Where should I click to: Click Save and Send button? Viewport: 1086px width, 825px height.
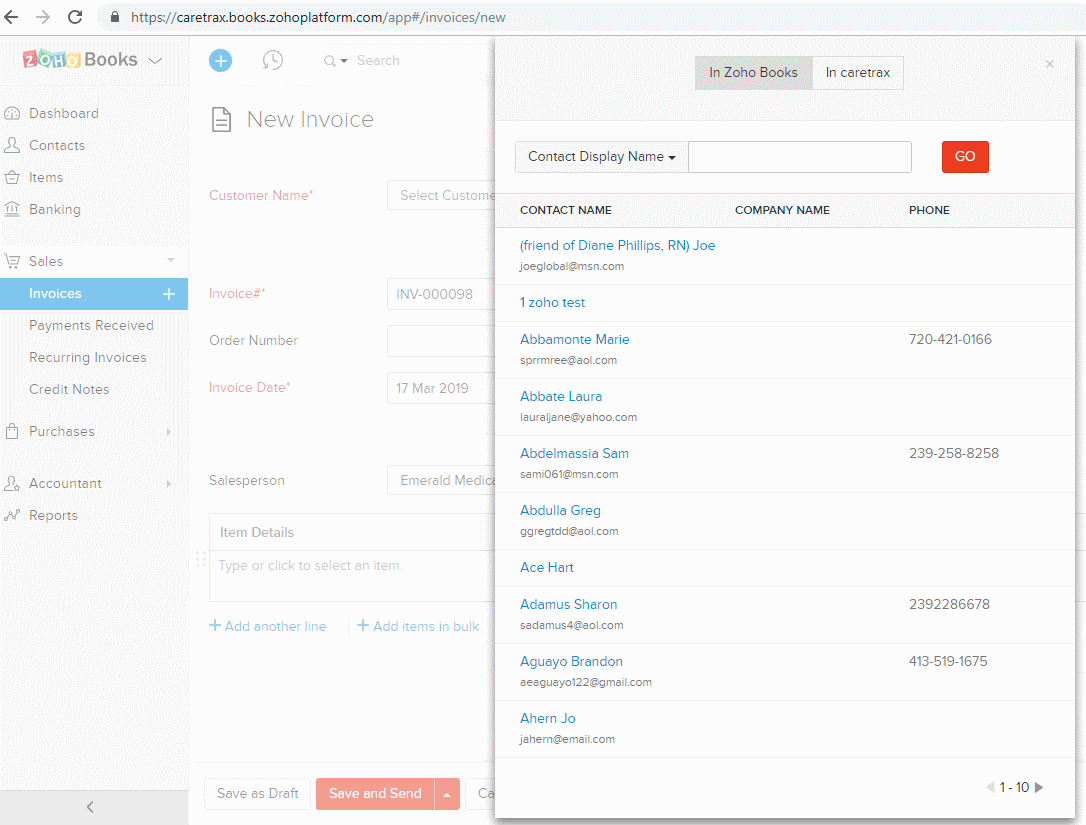pos(375,794)
